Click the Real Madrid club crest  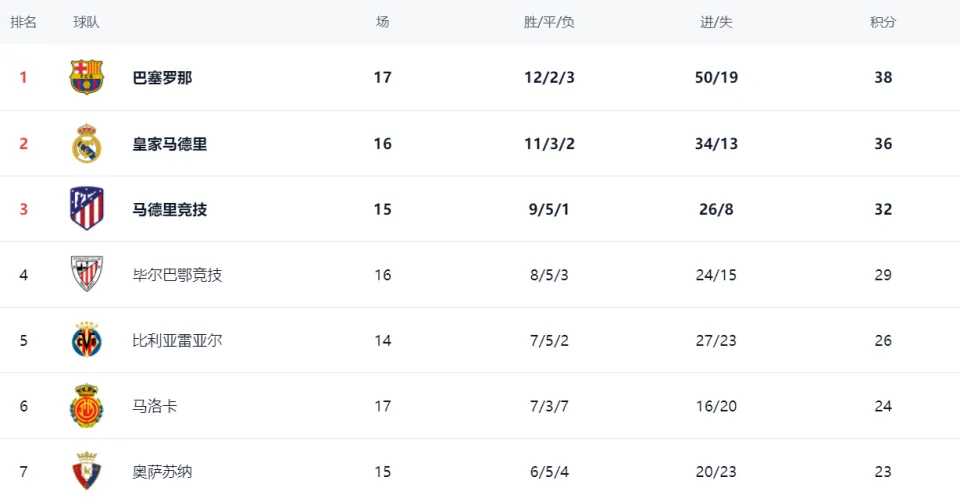(x=86, y=143)
